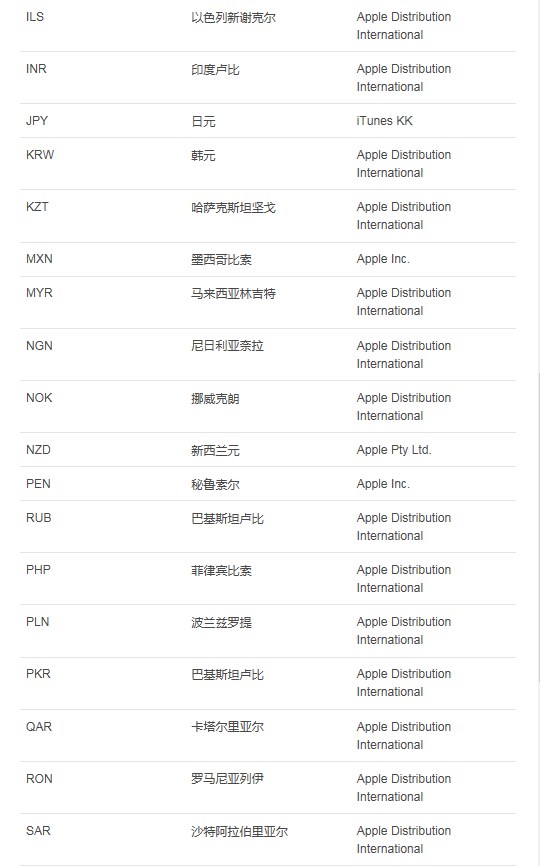Click the PLN currency code

[38, 622]
